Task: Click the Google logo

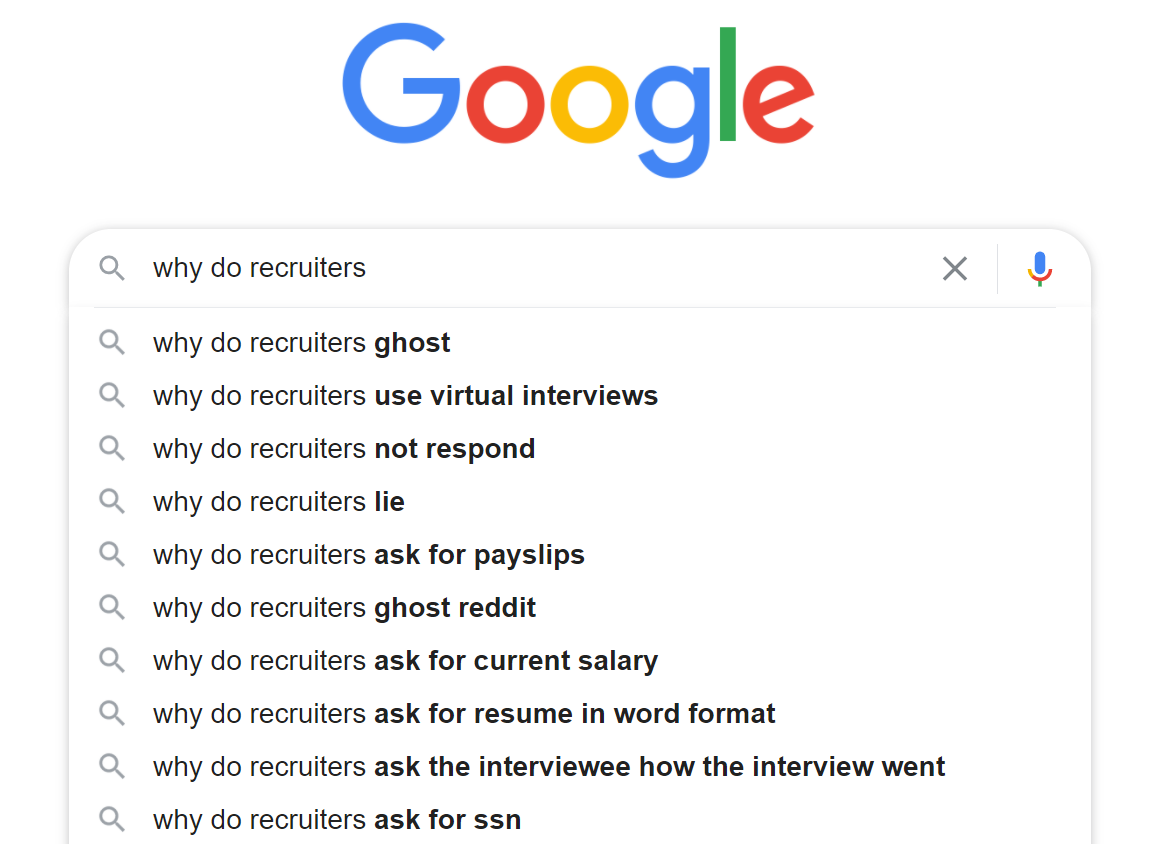Action: tap(578, 100)
